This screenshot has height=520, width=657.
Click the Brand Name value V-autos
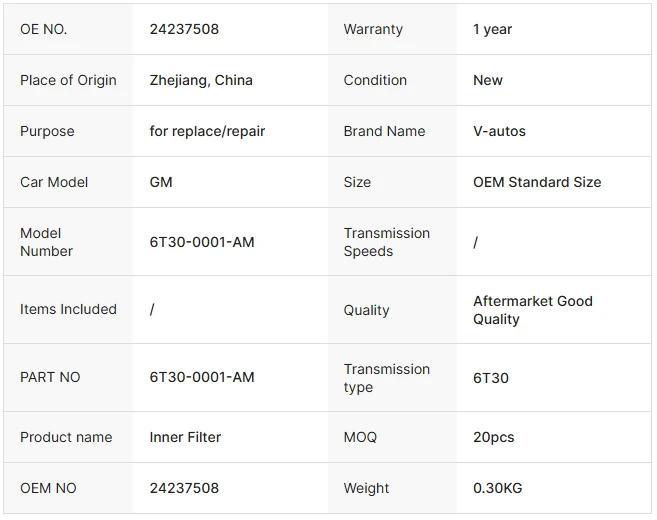pos(499,132)
